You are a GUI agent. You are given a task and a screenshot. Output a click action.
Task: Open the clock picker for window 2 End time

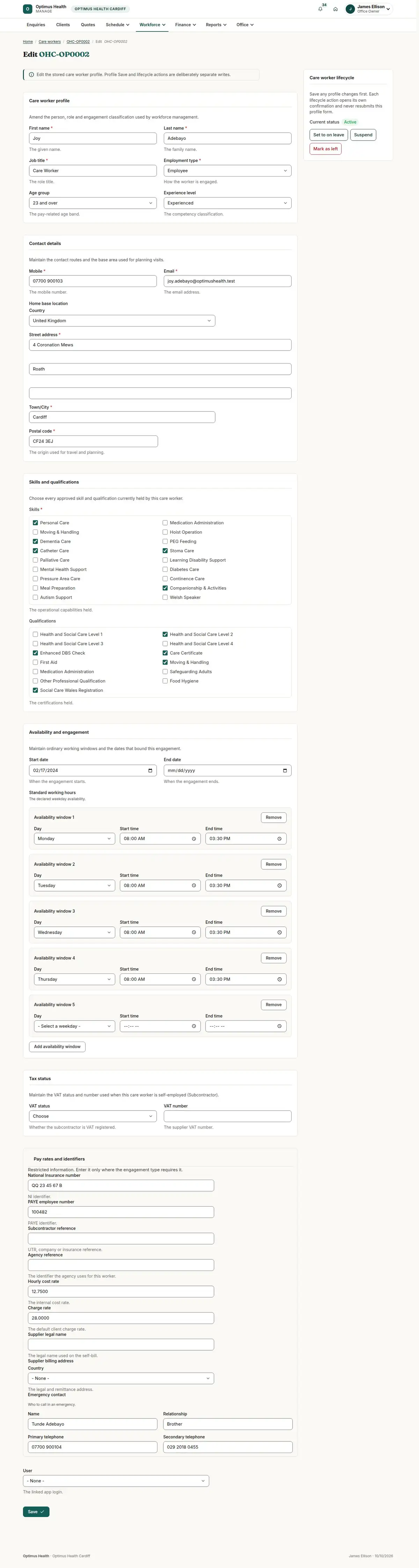[x=279, y=886]
